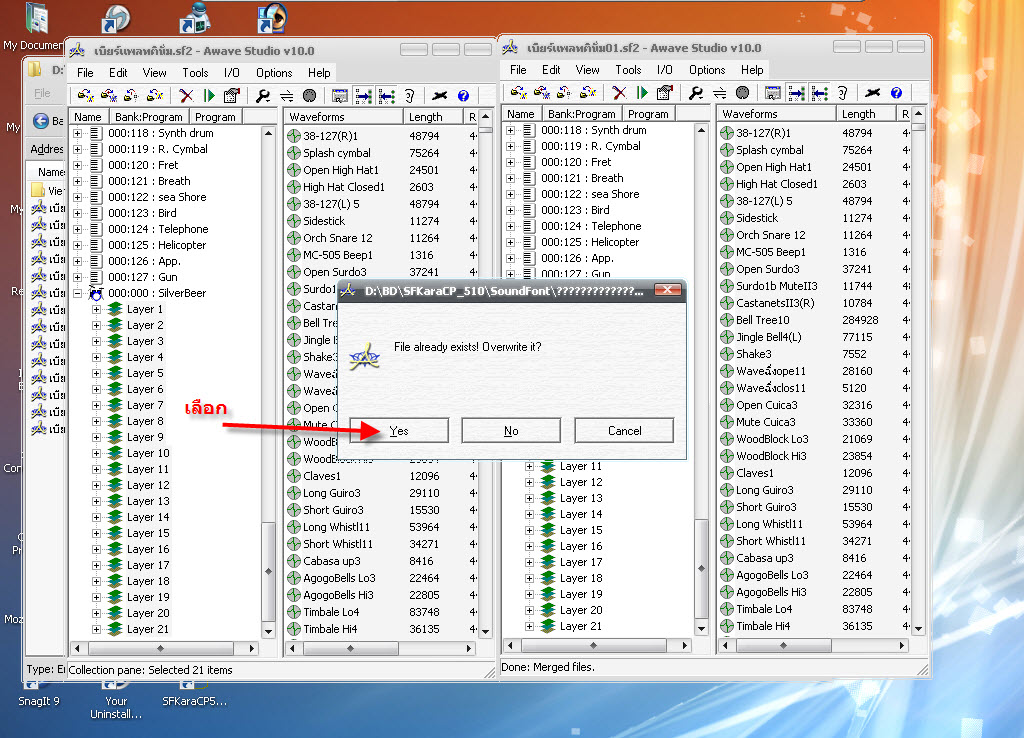Expand 000:125 Helicopter in the right window

tap(511, 242)
